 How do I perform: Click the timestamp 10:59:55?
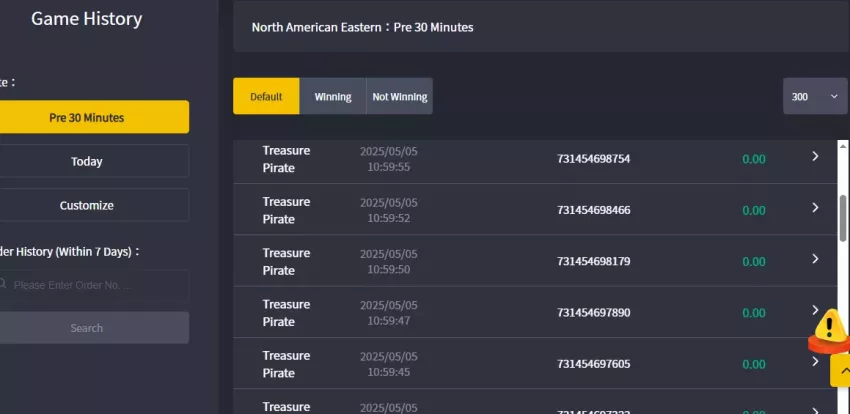pyautogui.click(x=389, y=167)
